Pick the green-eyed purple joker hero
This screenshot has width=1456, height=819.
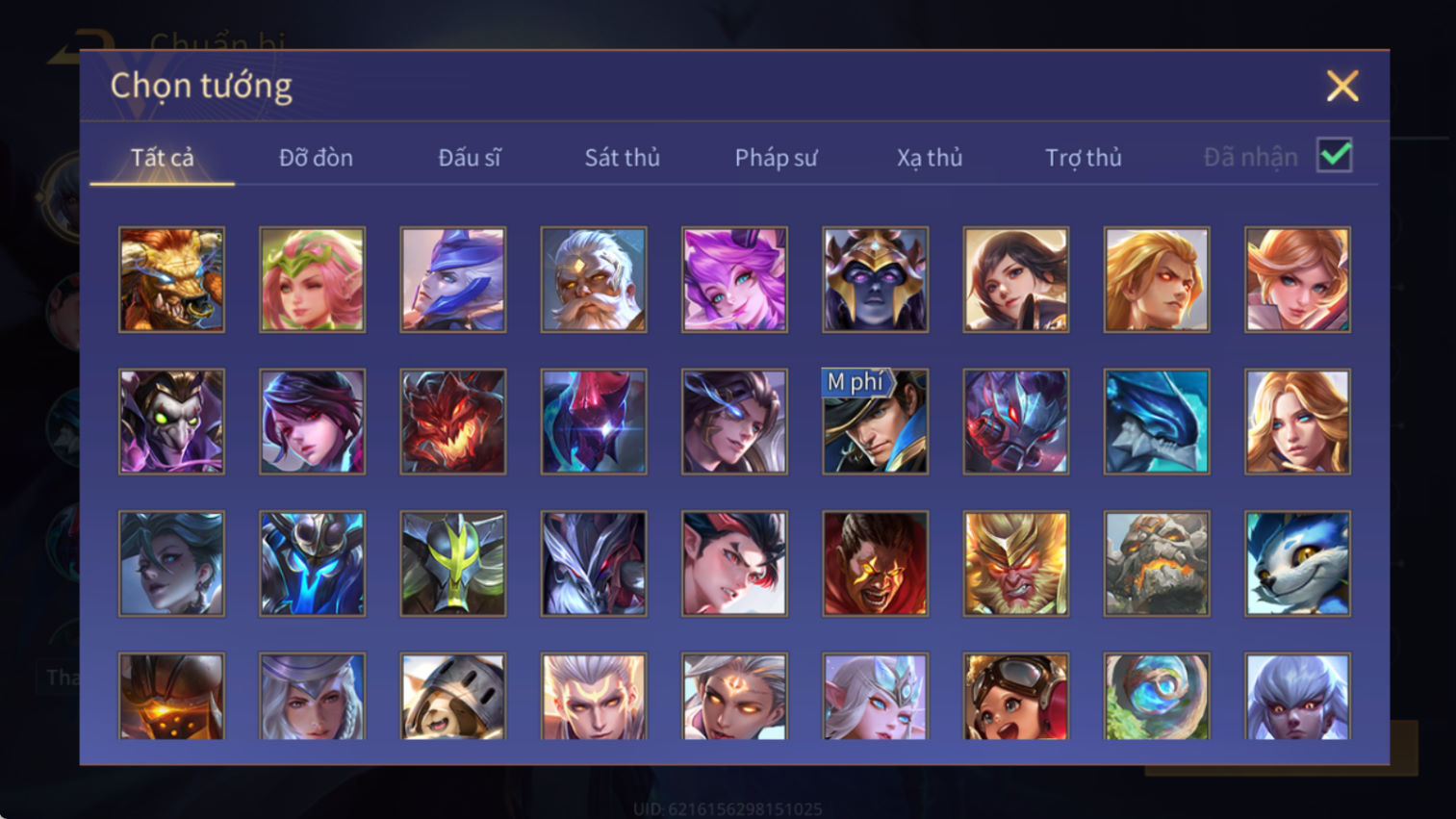coord(171,422)
